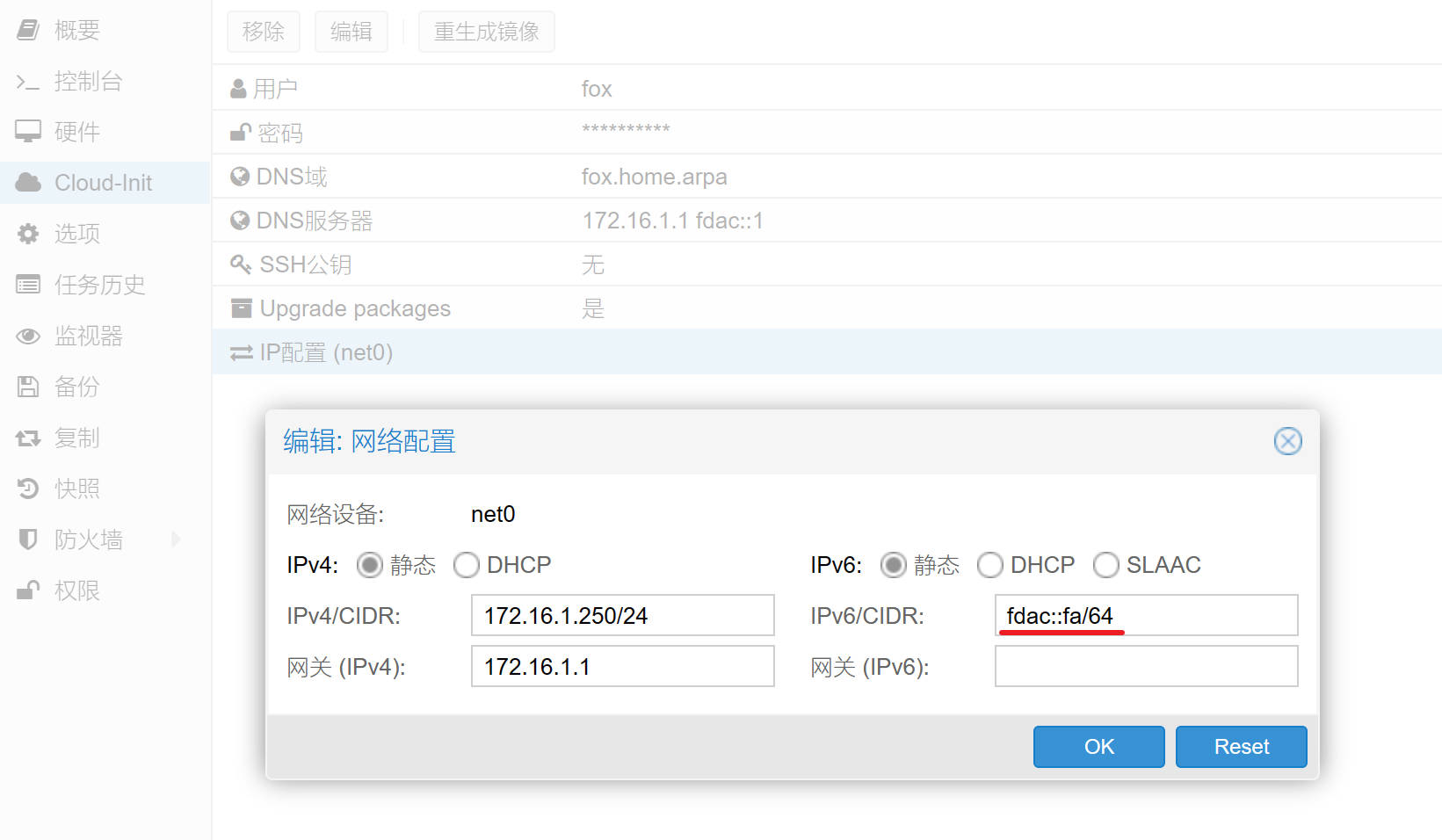Click the IPv4/CIDR input field
1442x840 pixels.
coord(623,615)
